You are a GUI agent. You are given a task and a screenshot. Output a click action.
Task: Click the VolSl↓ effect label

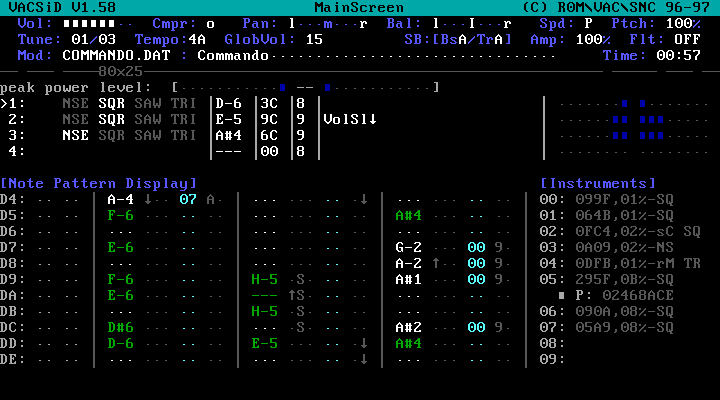click(x=350, y=119)
